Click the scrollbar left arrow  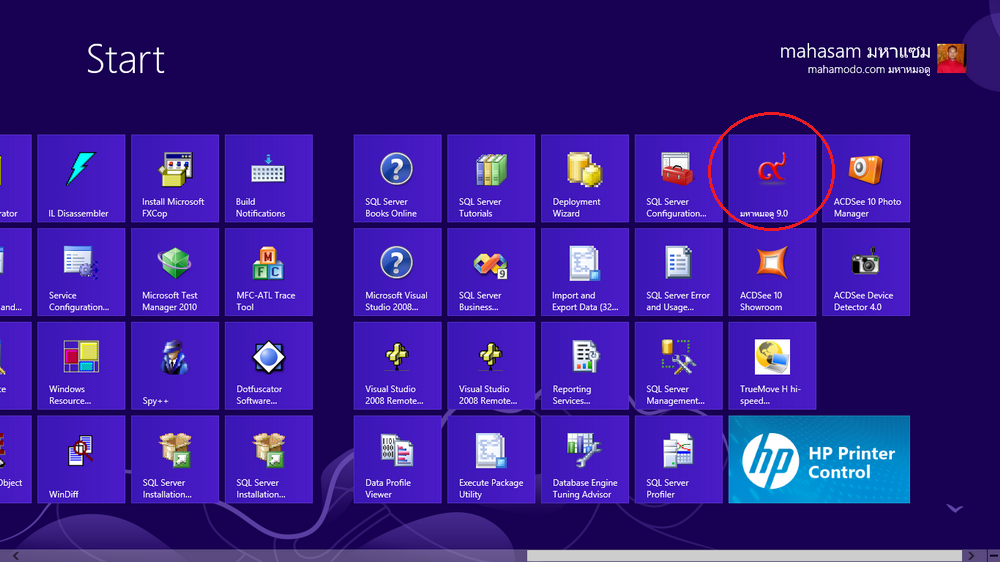(6, 555)
